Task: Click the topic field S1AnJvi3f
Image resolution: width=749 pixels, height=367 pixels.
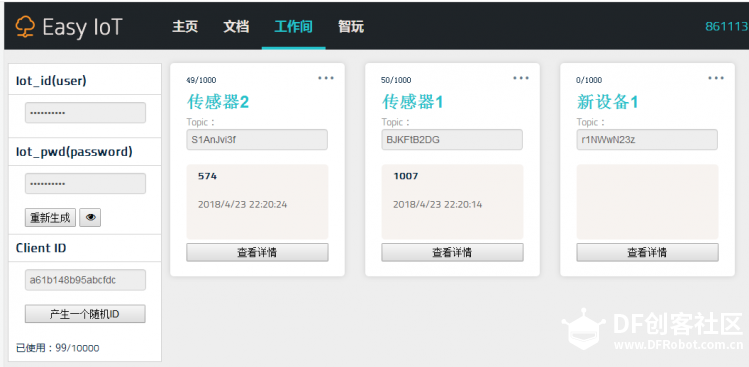Action: (257, 140)
